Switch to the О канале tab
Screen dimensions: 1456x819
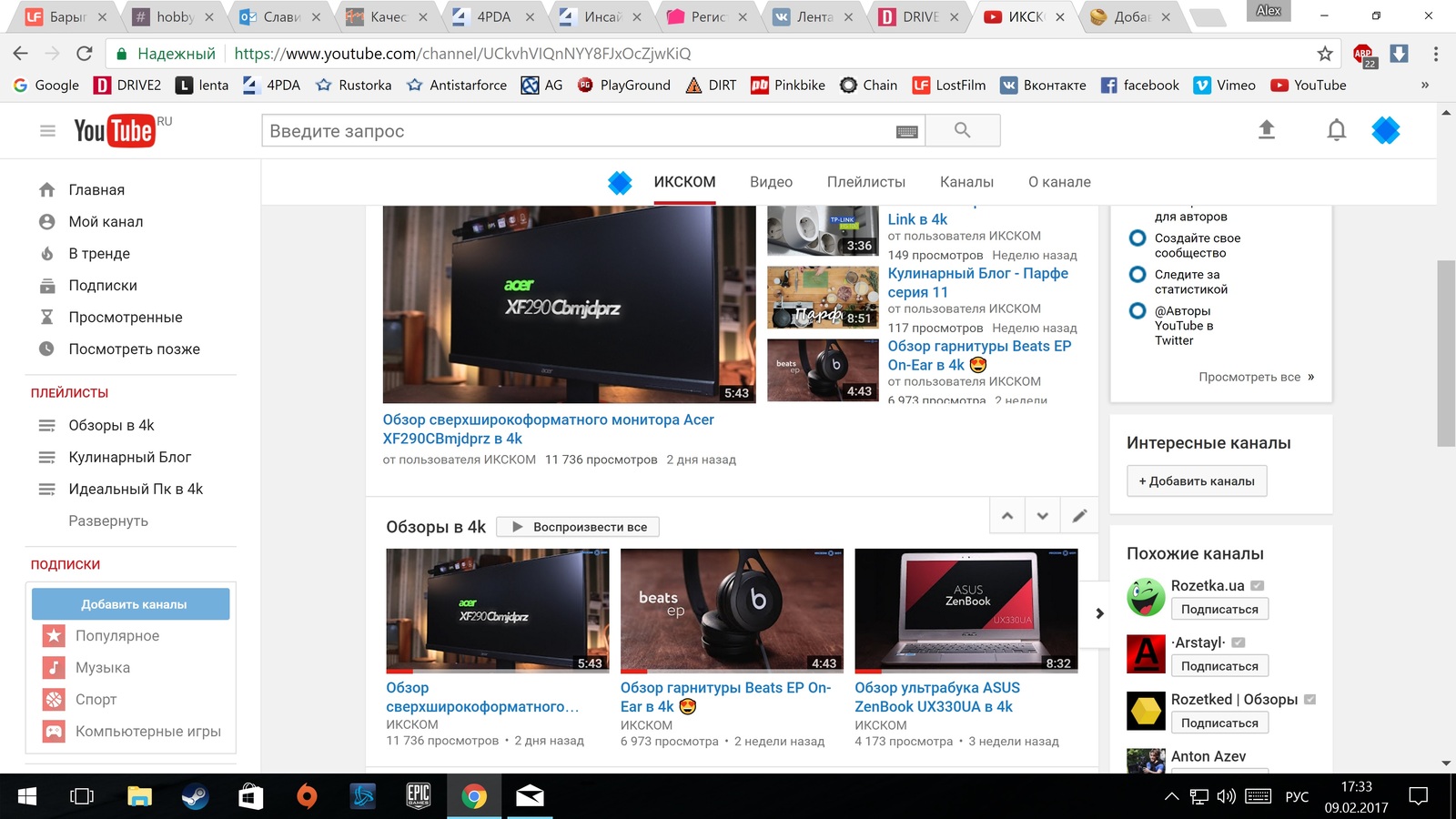(1059, 182)
